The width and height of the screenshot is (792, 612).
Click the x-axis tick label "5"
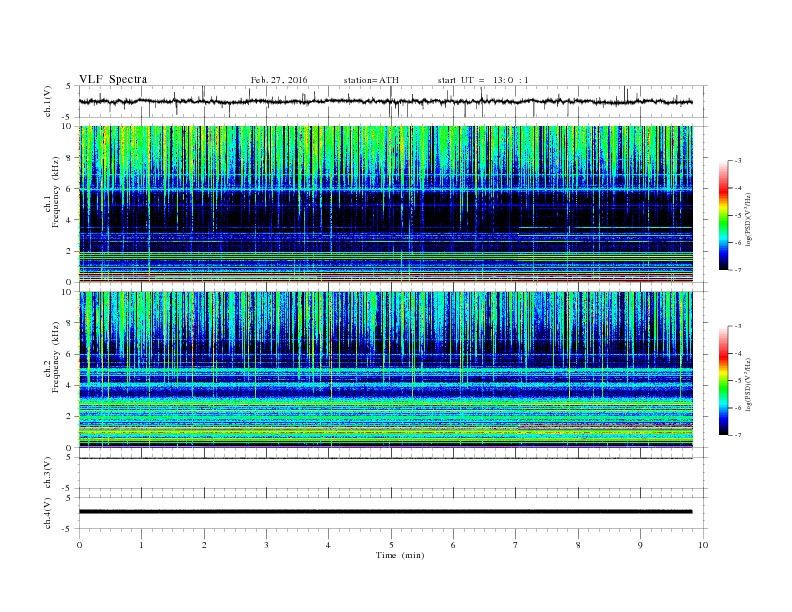pyautogui.click(x=391, y=545)
